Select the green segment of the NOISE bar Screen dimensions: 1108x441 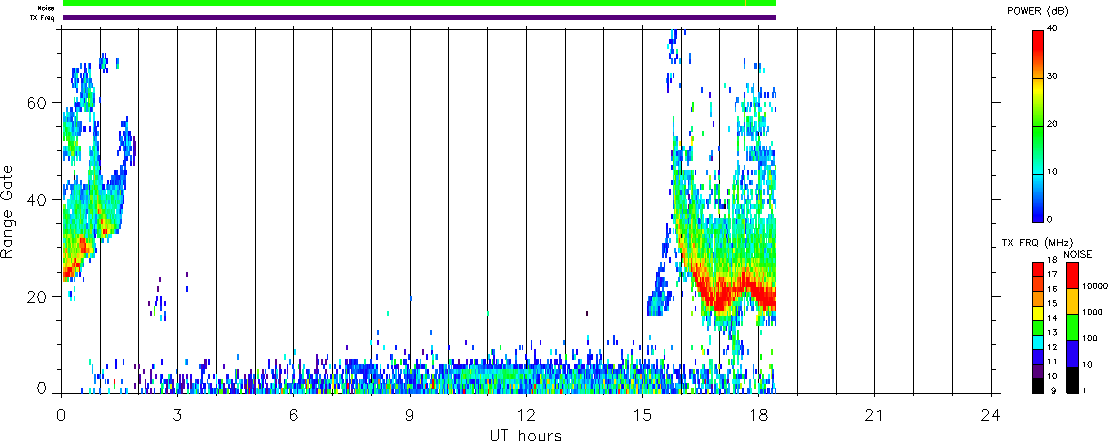point(1073,327)
